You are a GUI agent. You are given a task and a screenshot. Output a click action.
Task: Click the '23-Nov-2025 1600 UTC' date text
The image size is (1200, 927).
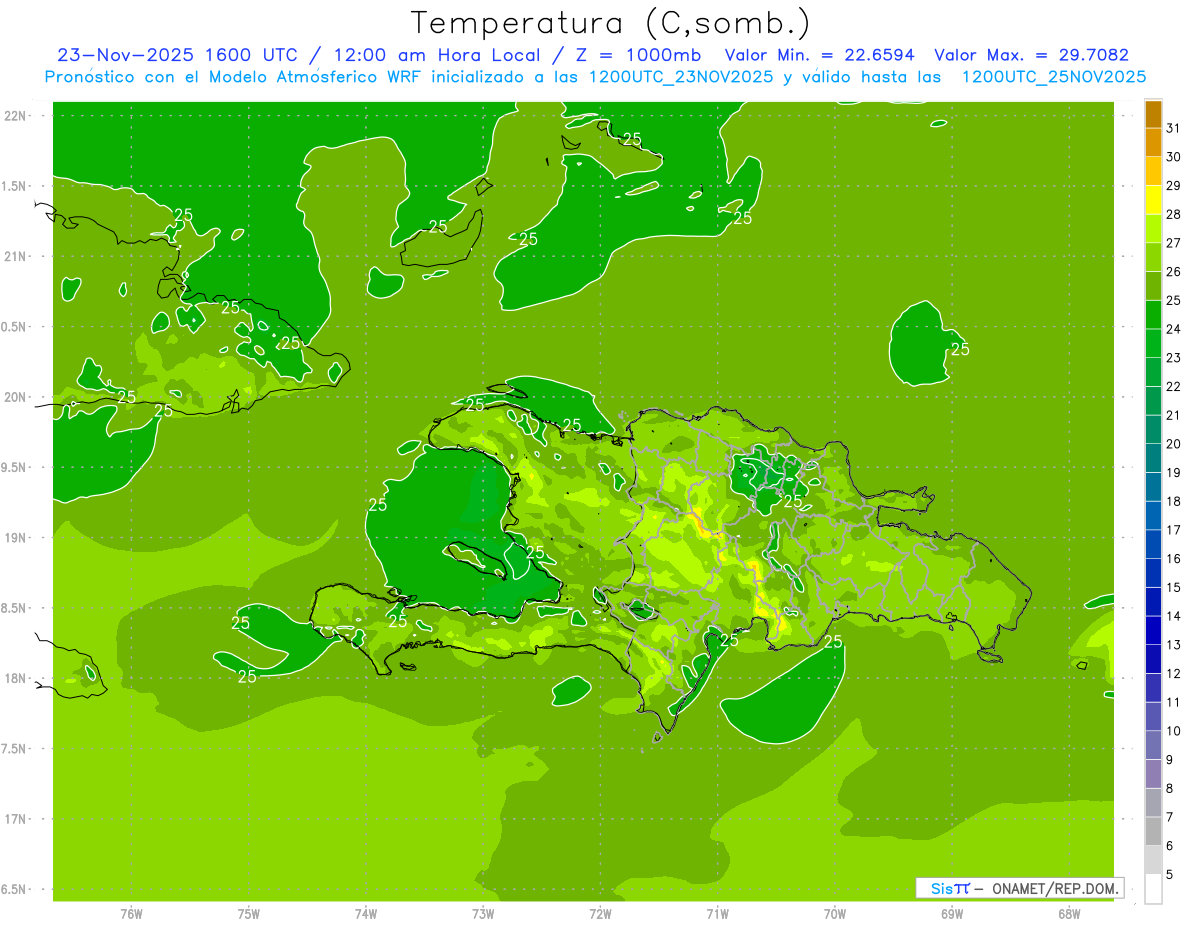[x=178, y=55]
